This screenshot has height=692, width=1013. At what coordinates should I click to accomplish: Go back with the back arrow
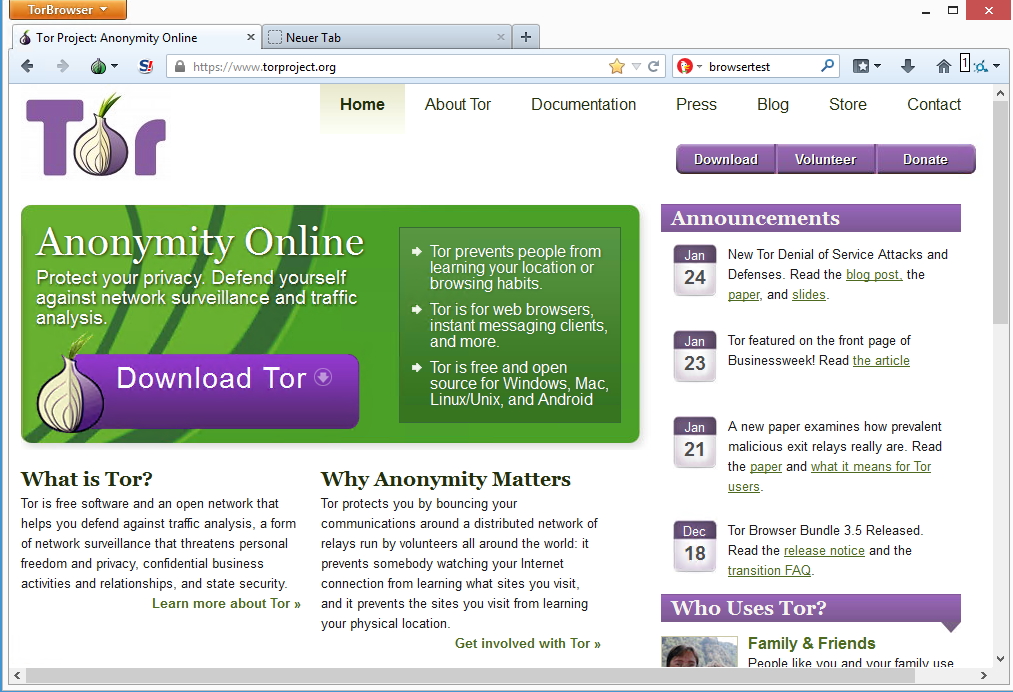click(27, 66)
